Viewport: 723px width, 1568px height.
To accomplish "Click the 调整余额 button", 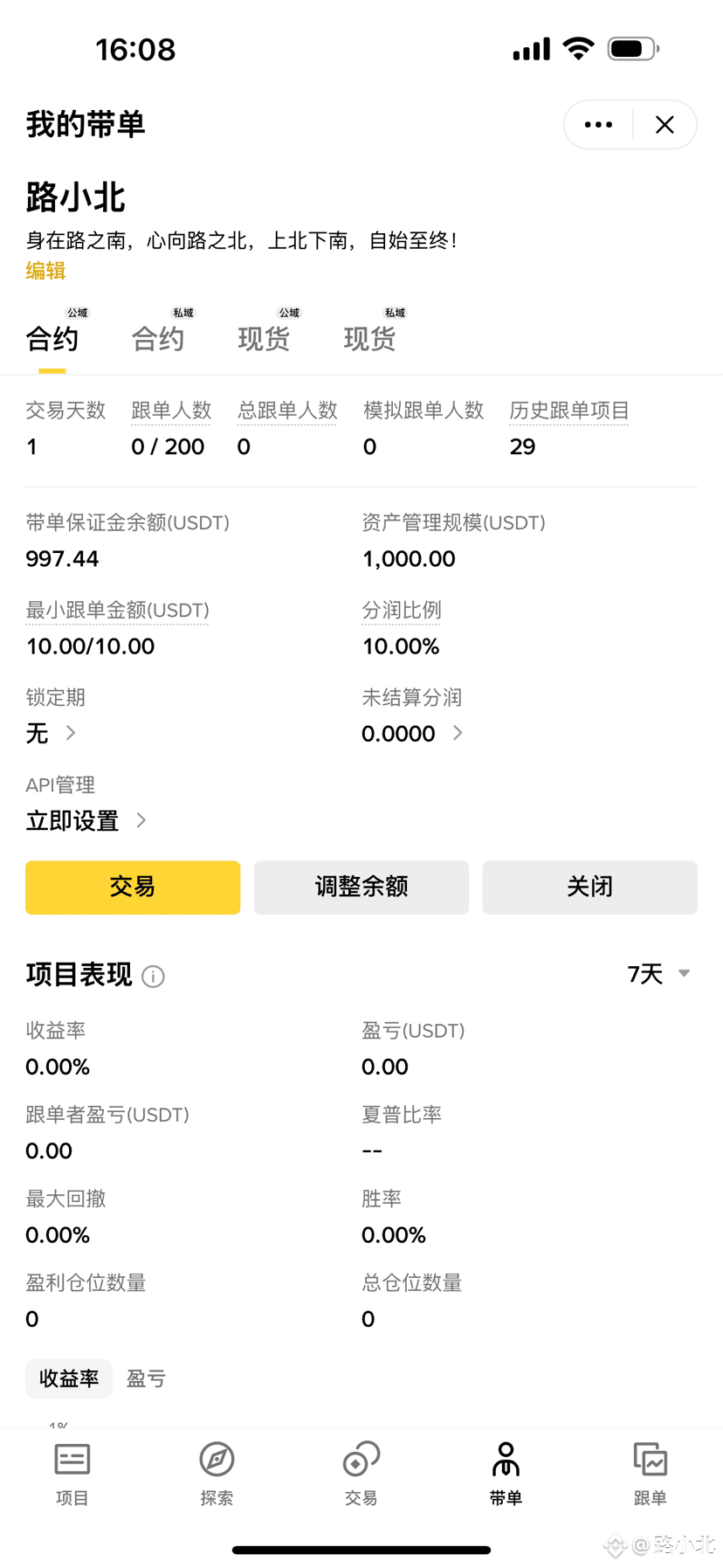I will pos(361,887).
